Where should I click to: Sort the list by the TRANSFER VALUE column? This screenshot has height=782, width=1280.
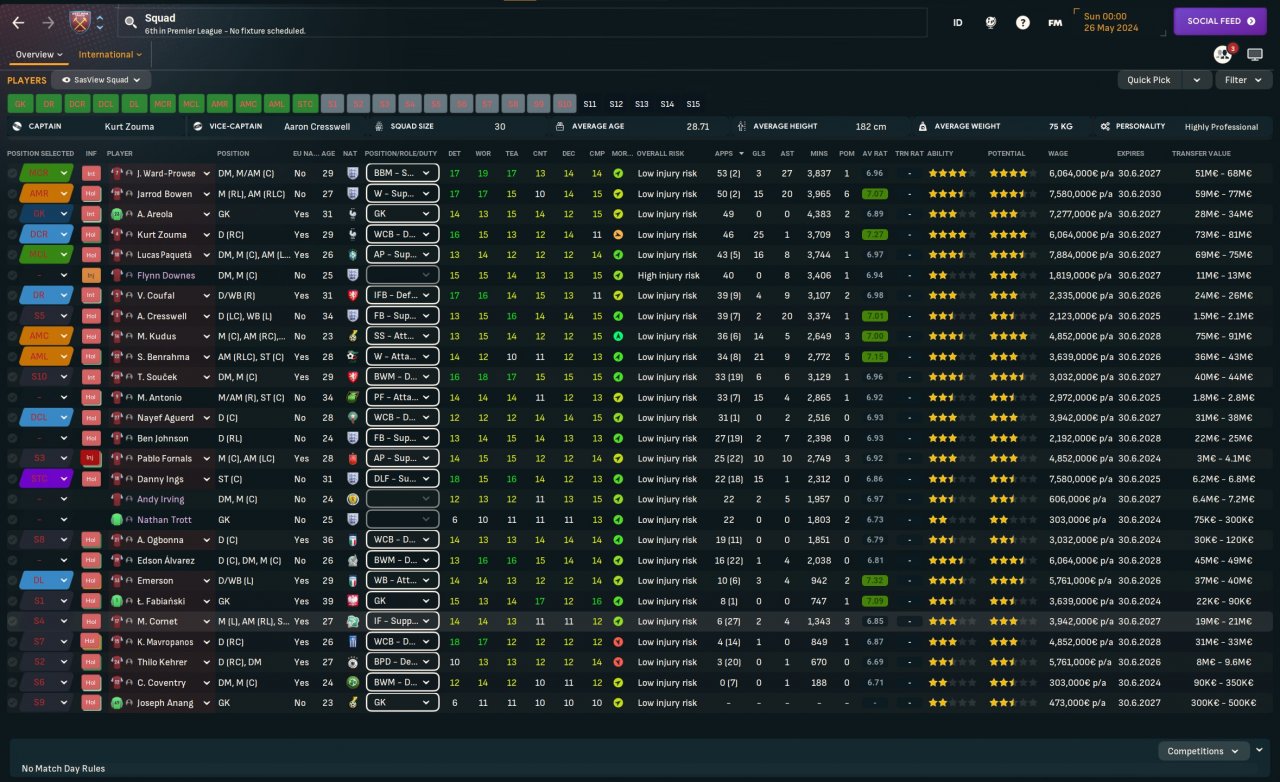coord(1202,153)
